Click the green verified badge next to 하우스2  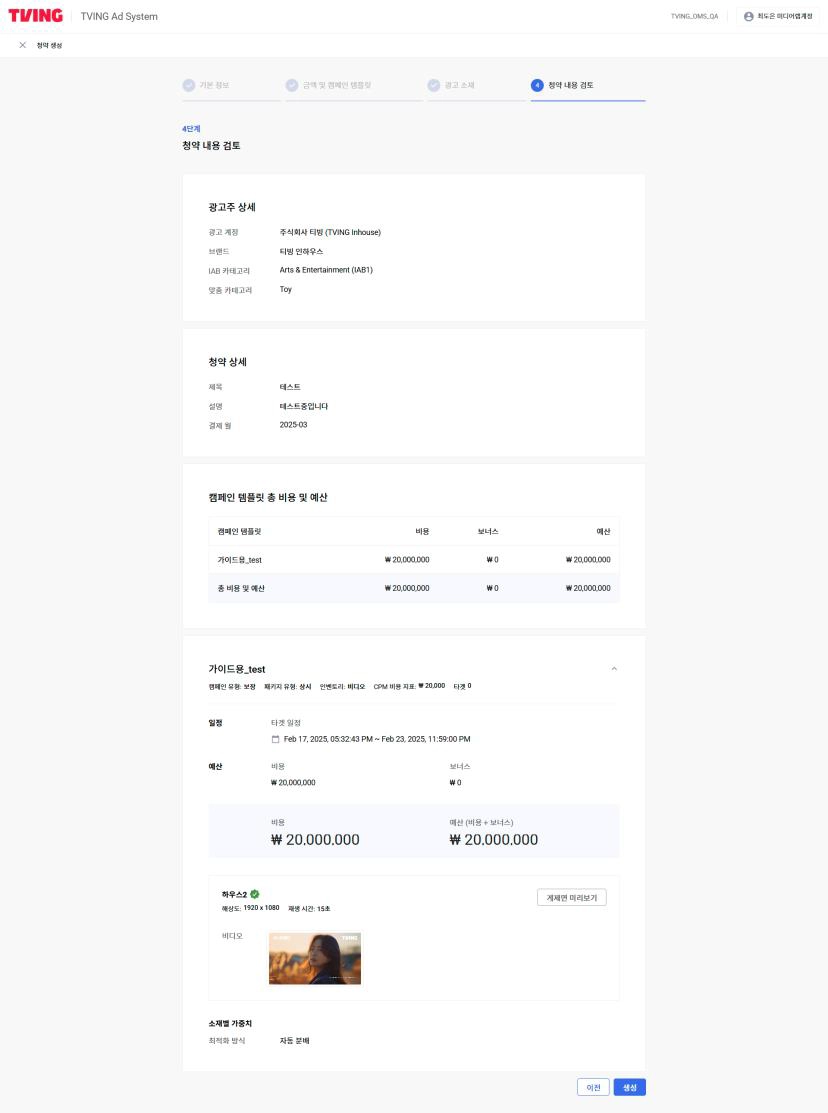[x=255, y=894]
